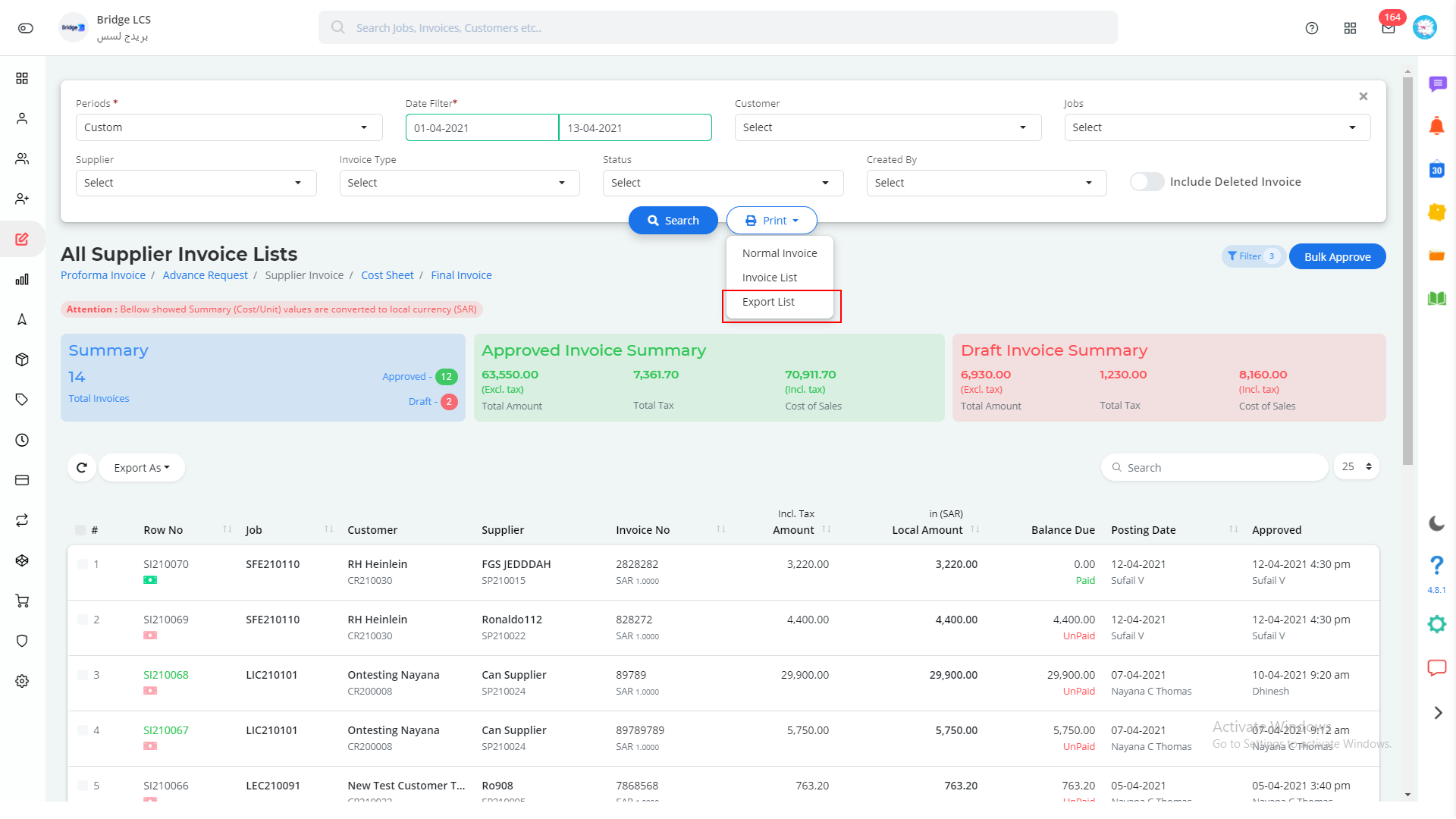The width and height of the screenshot is (1456, 819).
Task: Choose Invoice List from Print menu
Action: [780, 278]
